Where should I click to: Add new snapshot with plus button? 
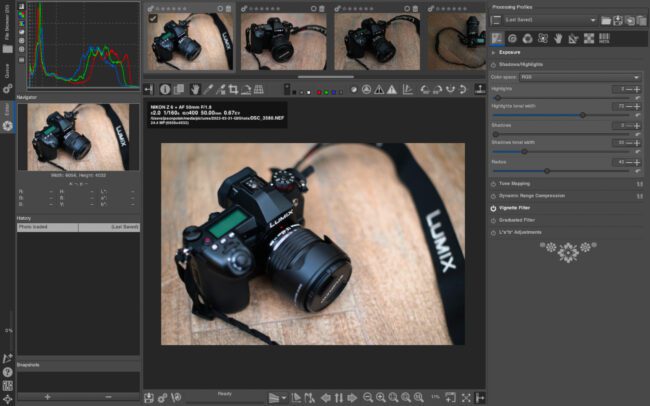pos(48,397)
